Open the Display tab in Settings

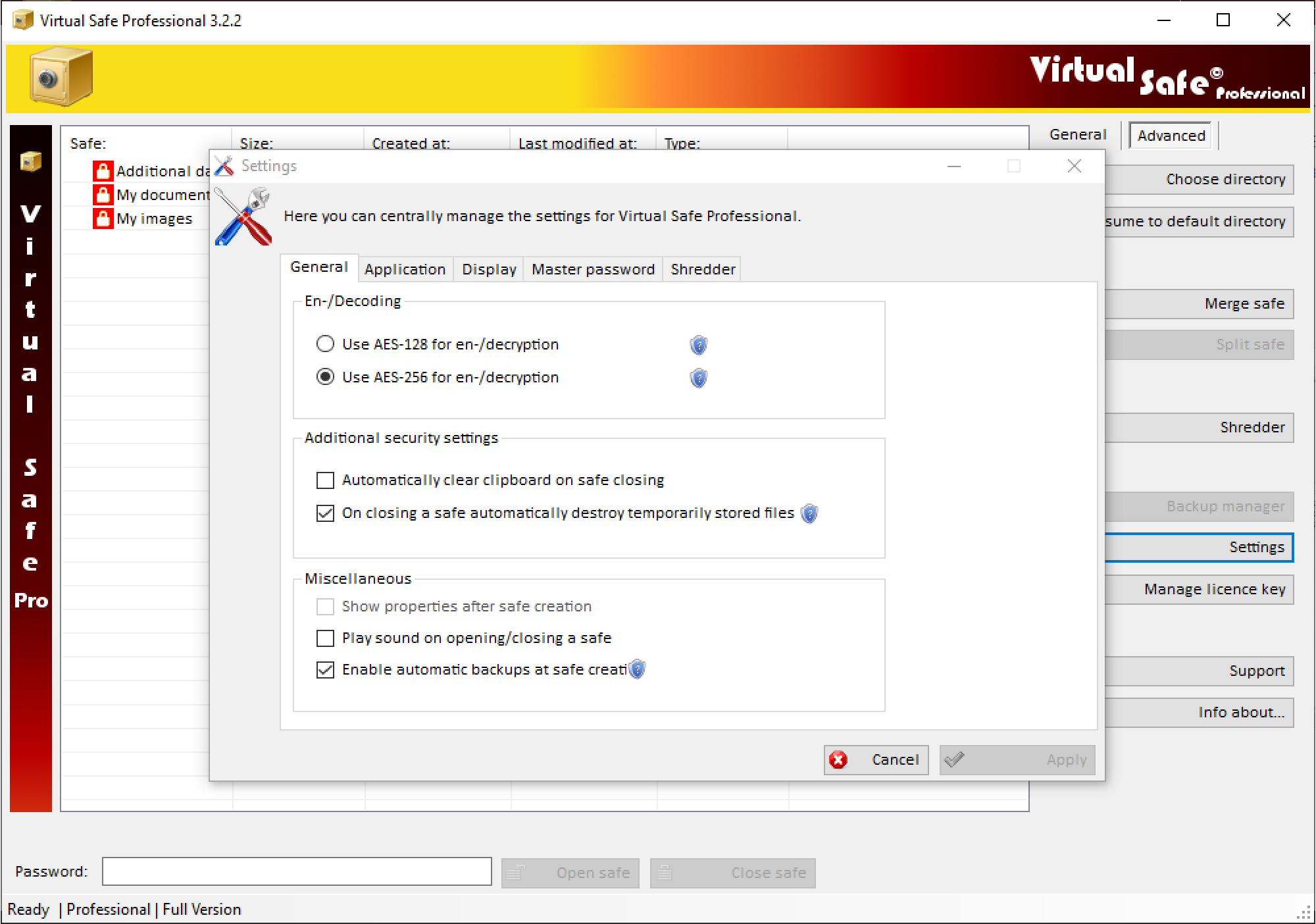489,269
